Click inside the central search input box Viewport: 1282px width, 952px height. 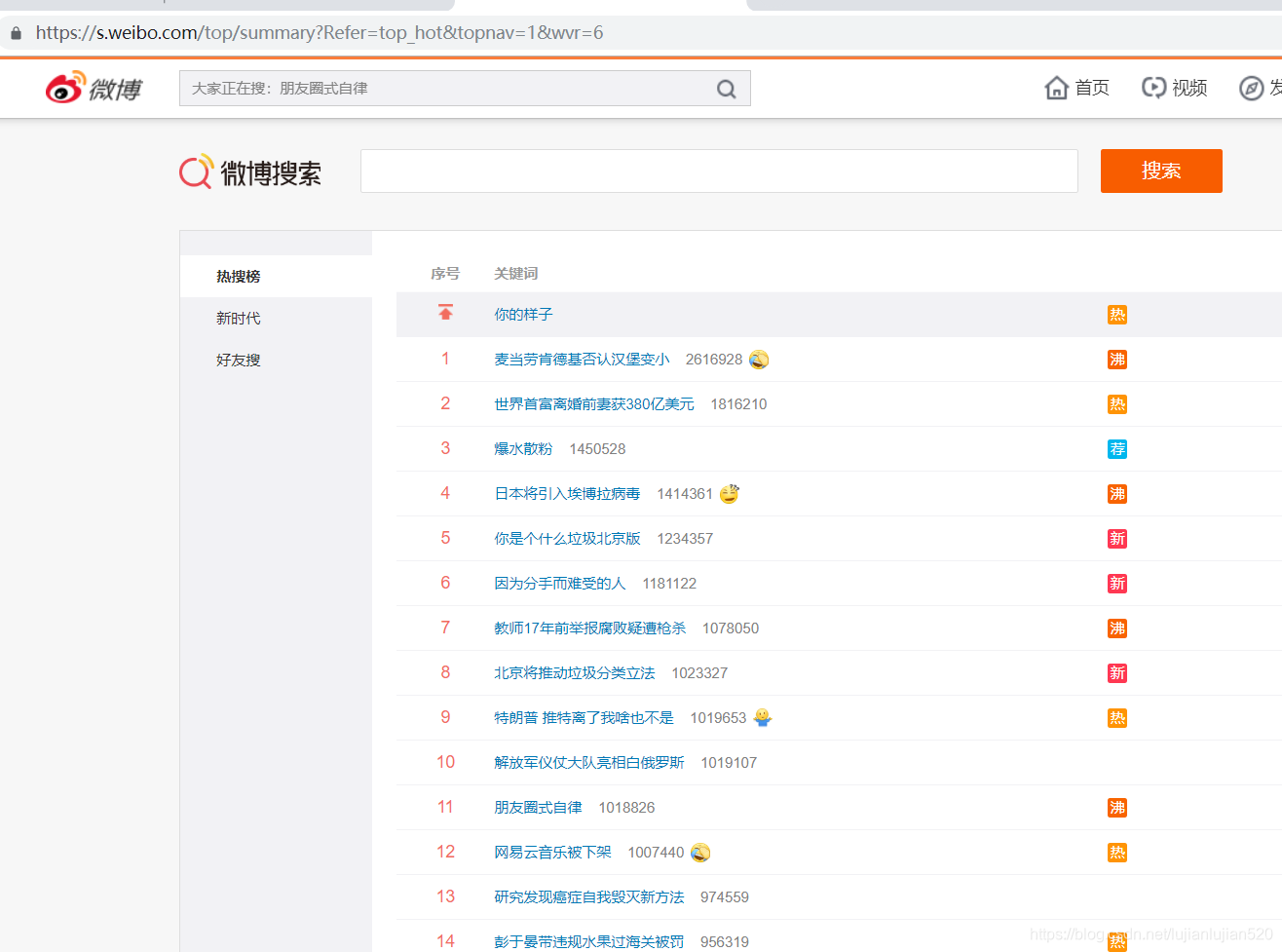[x=718, y=171]
